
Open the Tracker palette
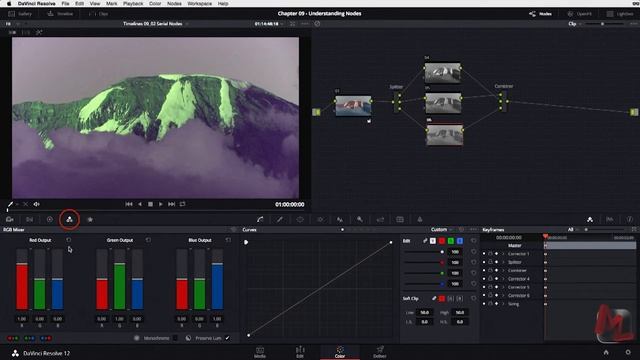coord(320,220)
